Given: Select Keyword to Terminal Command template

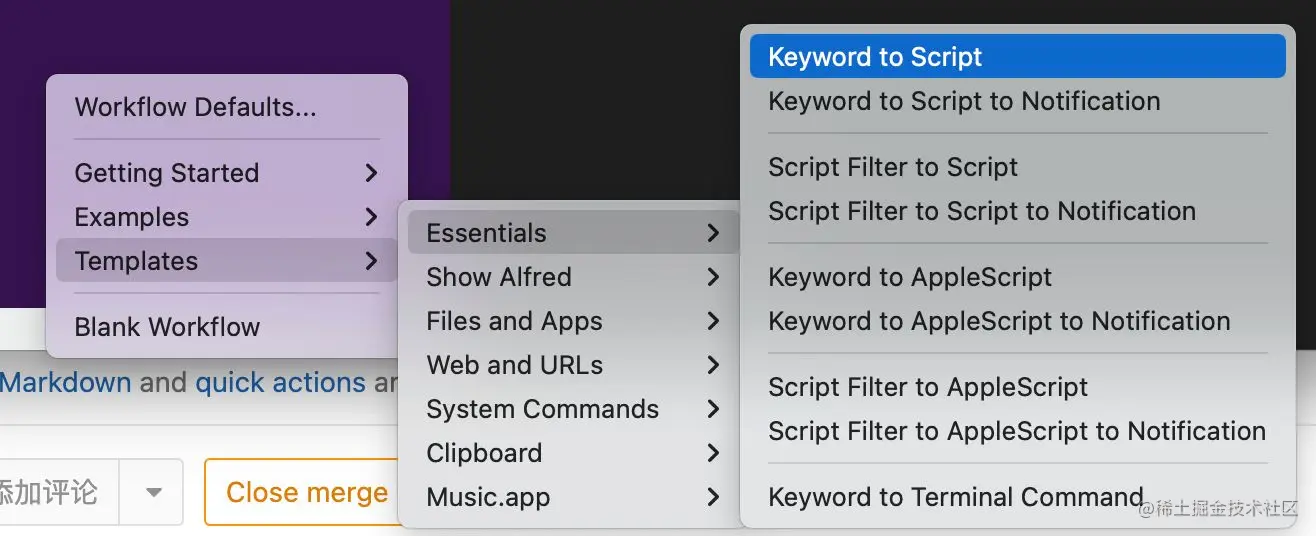Looking at the screenshot, I should pos(955,497).
